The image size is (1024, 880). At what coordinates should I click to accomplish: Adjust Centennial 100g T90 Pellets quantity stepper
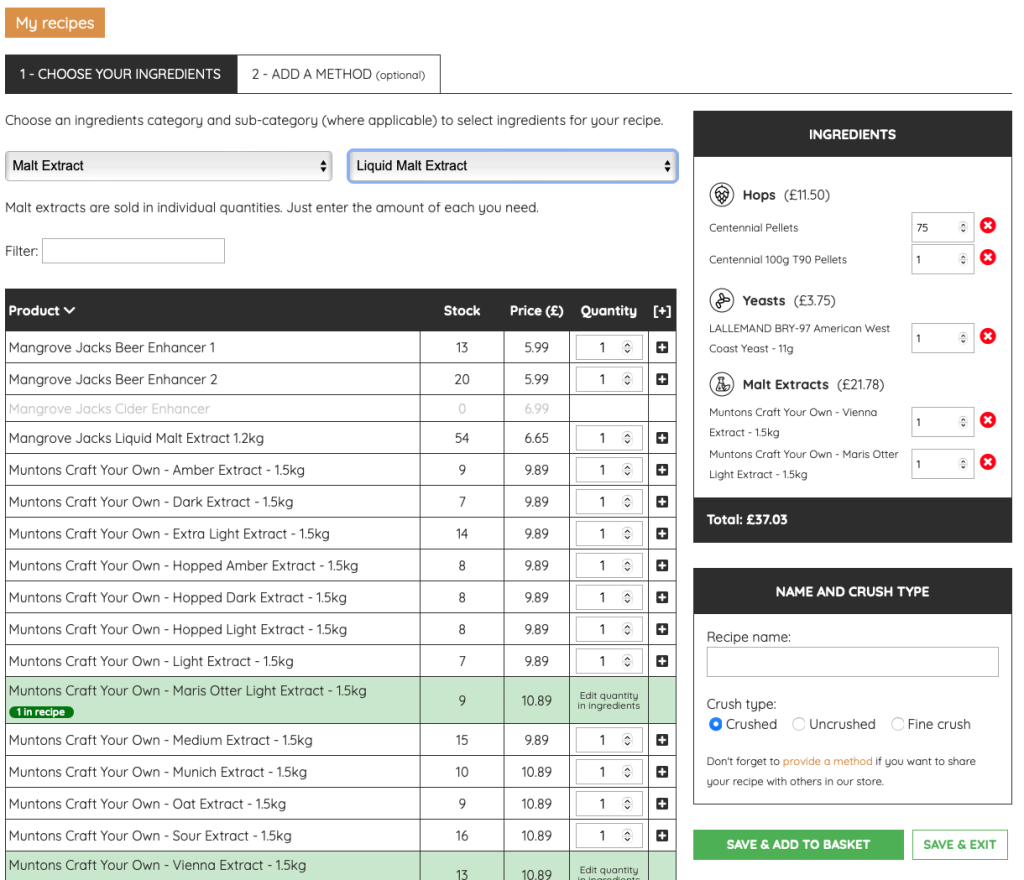point(963,259)
